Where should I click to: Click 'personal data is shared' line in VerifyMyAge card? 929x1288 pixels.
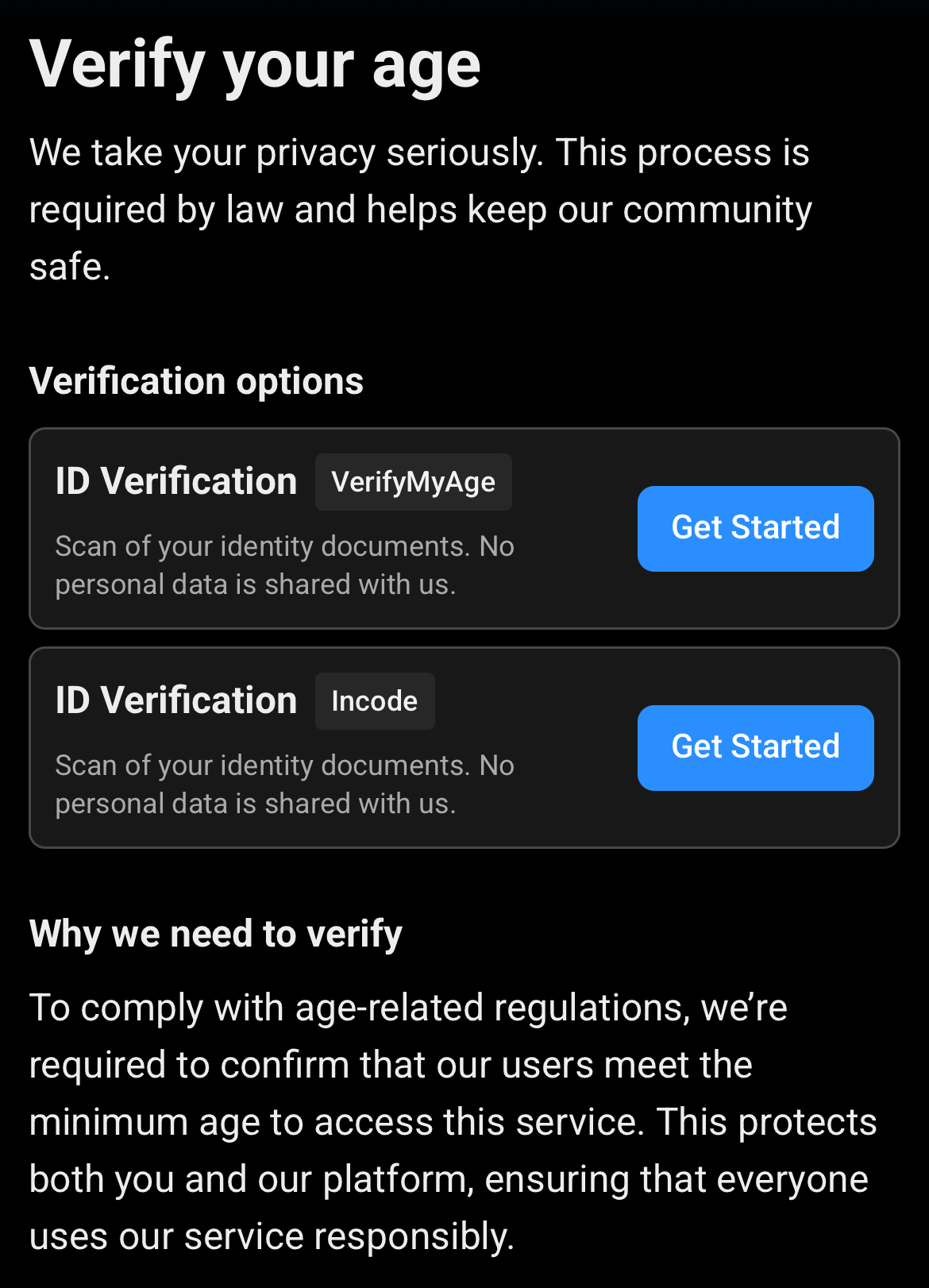pyautogui.click(x=255, y=584)
